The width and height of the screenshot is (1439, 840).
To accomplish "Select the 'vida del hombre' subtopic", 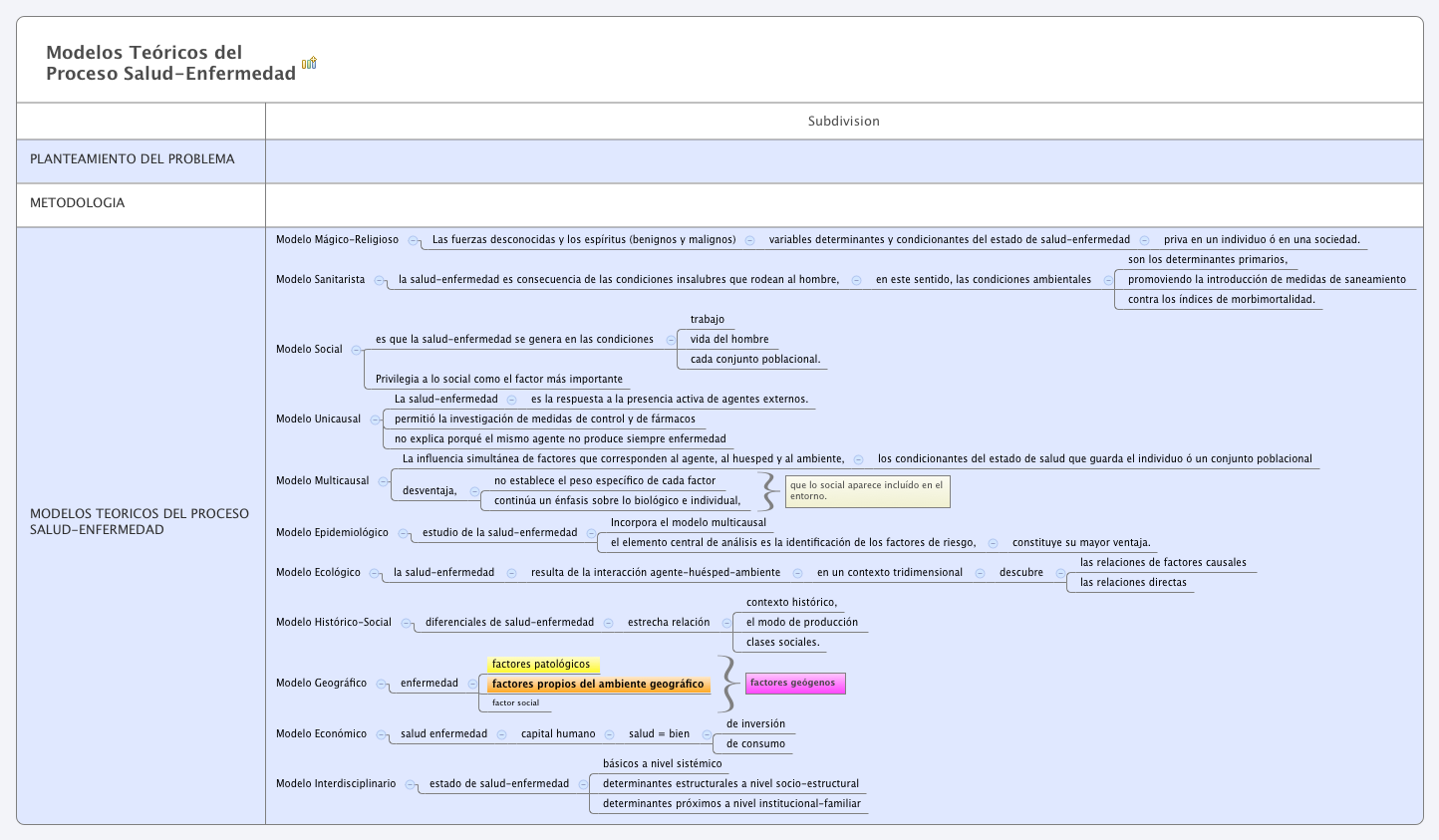I will tap(729, 340).
